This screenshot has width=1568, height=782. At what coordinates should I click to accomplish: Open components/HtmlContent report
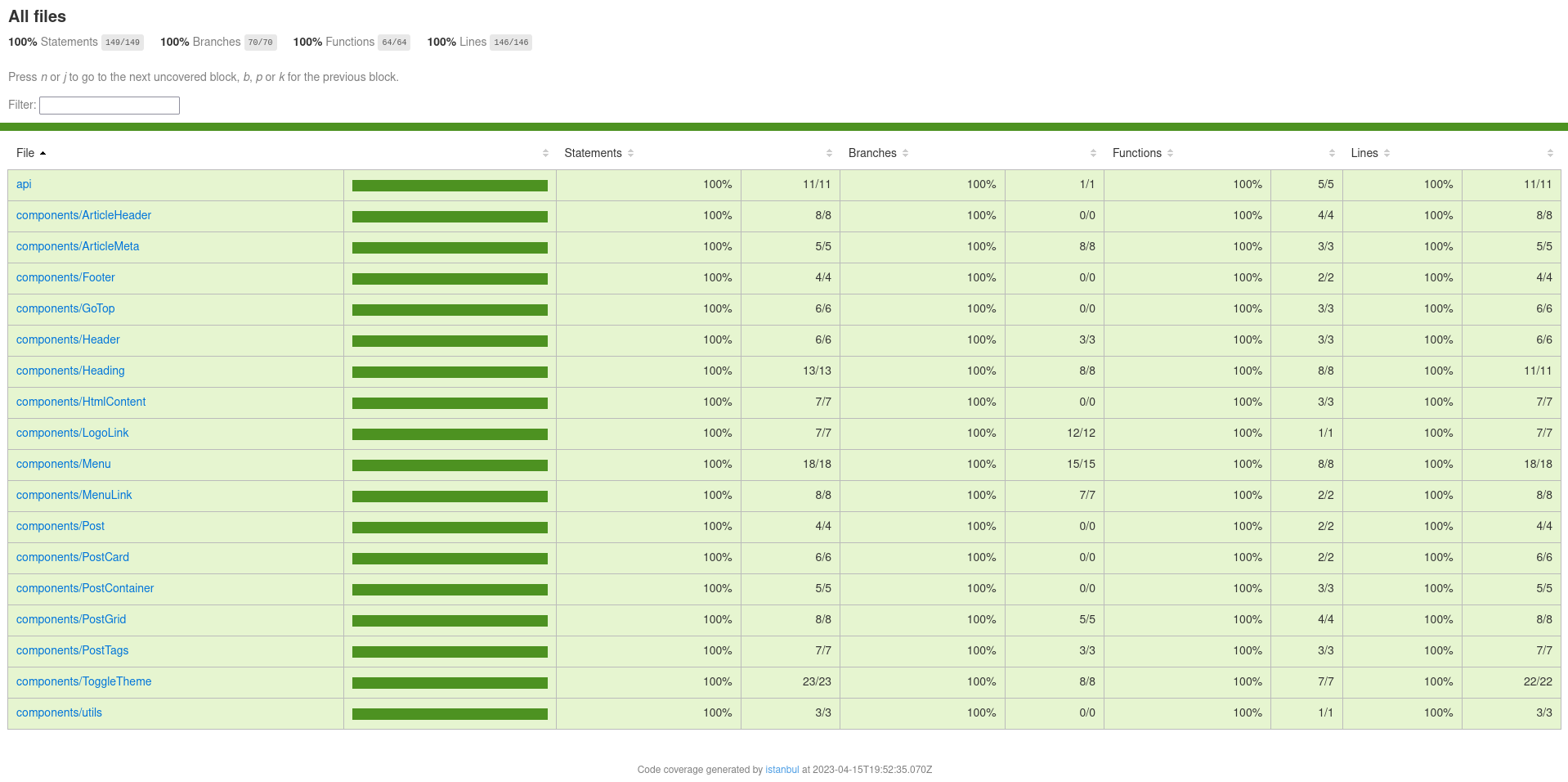[81, 402]
